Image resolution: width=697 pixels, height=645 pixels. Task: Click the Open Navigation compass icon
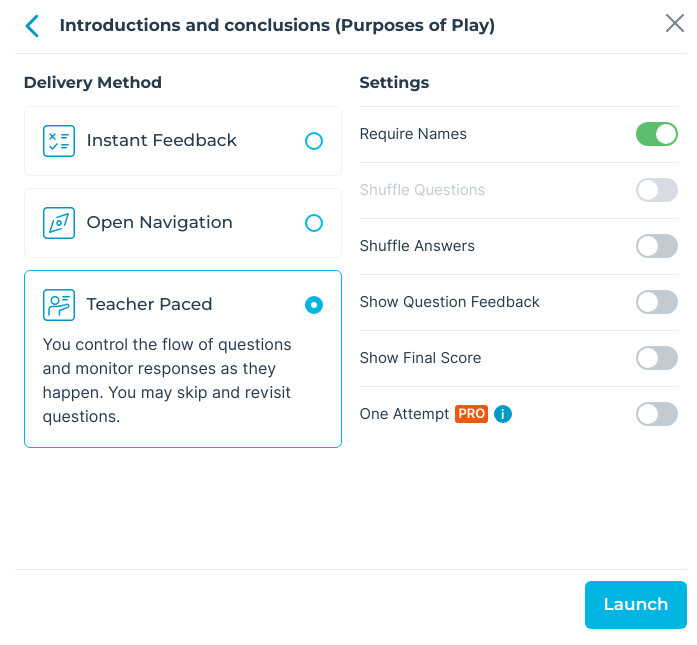click(59, 223)
